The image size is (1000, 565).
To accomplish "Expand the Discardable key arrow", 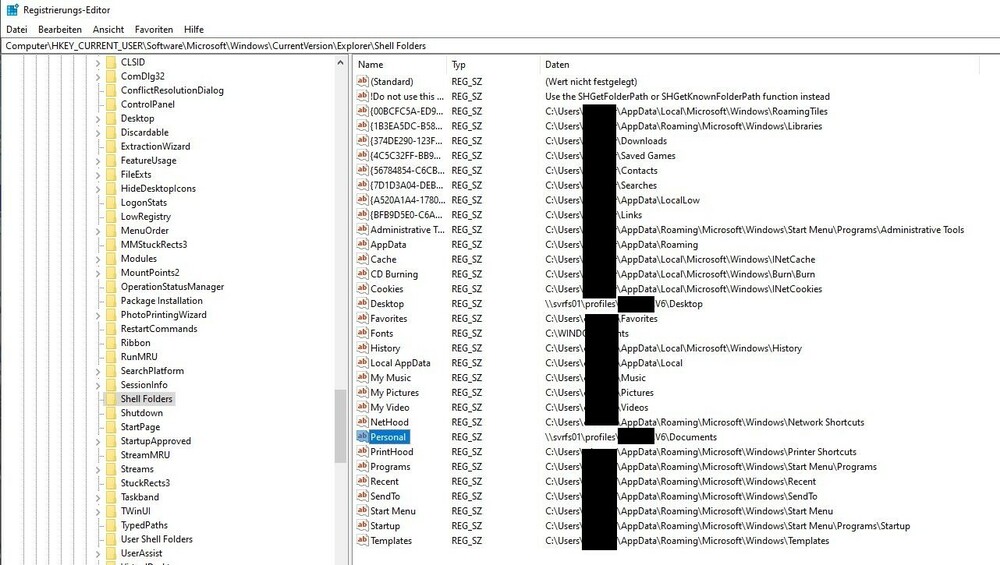I will [x=98, y=132].
